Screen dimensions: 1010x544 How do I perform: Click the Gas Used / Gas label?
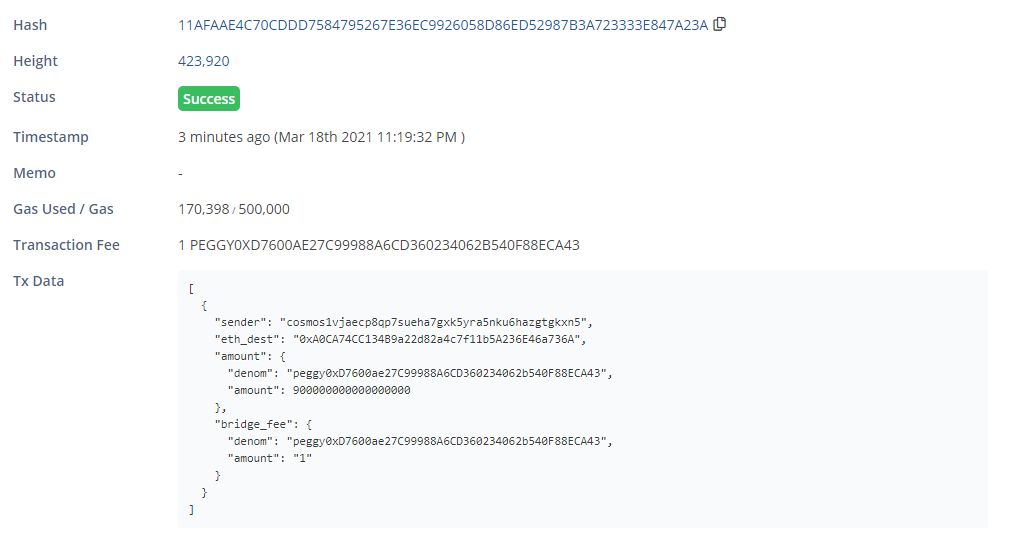point(63,209)
